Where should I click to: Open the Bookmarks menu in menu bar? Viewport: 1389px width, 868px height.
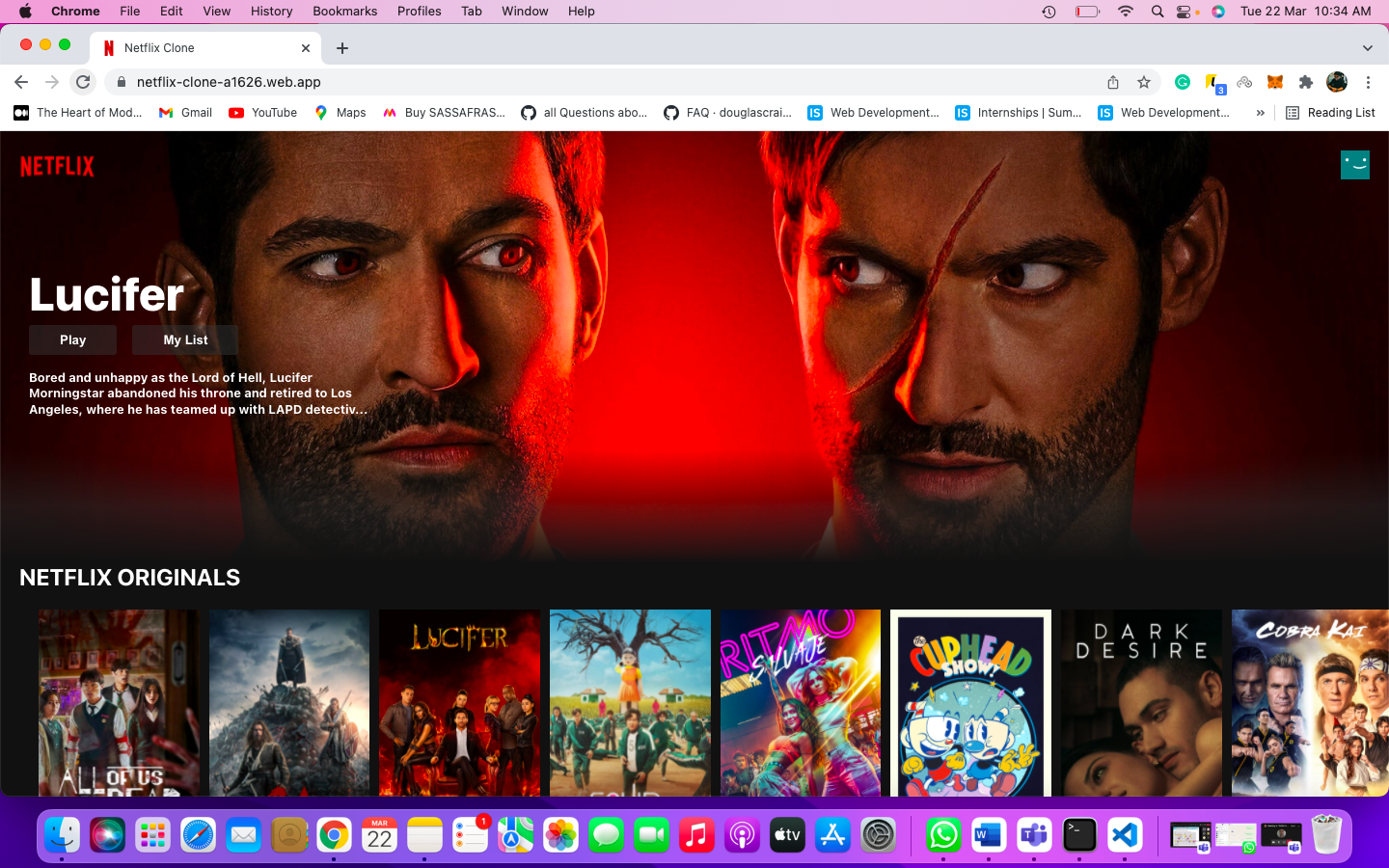[x=344, y=12]
